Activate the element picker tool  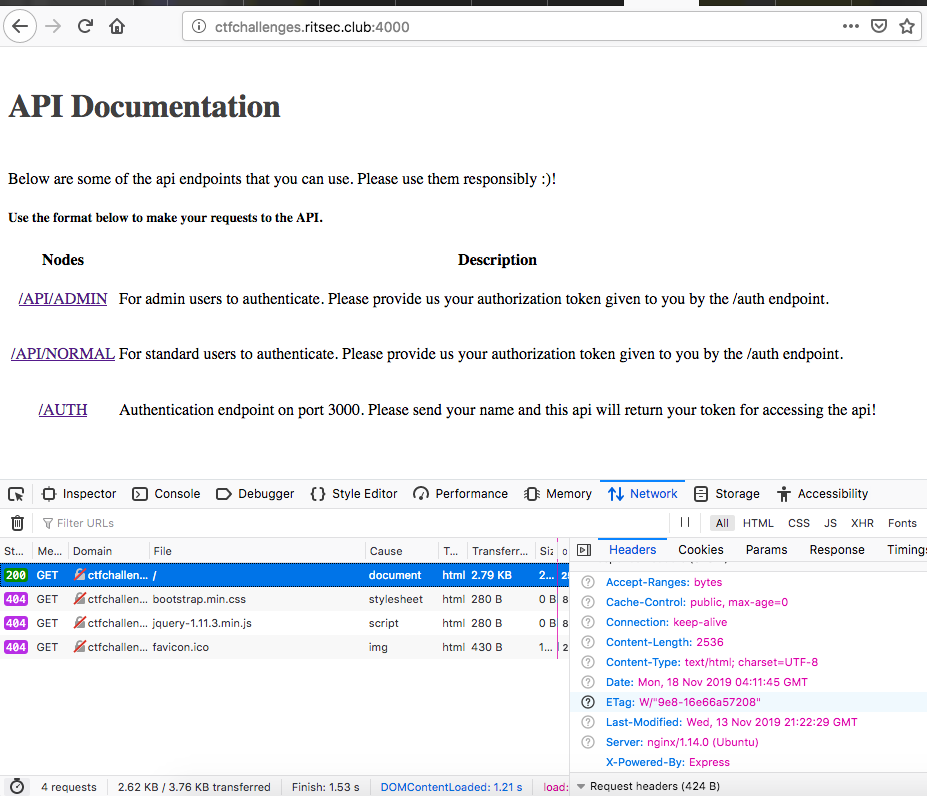point(16,494)
